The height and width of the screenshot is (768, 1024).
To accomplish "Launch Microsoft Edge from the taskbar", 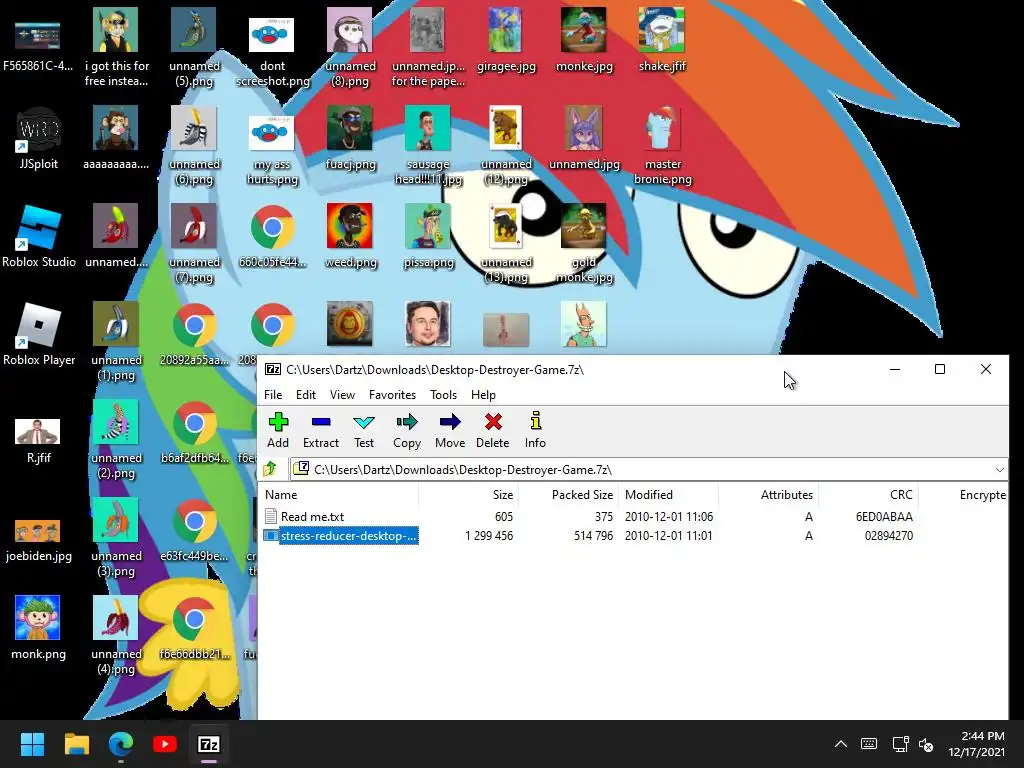I will click(121, 744).
